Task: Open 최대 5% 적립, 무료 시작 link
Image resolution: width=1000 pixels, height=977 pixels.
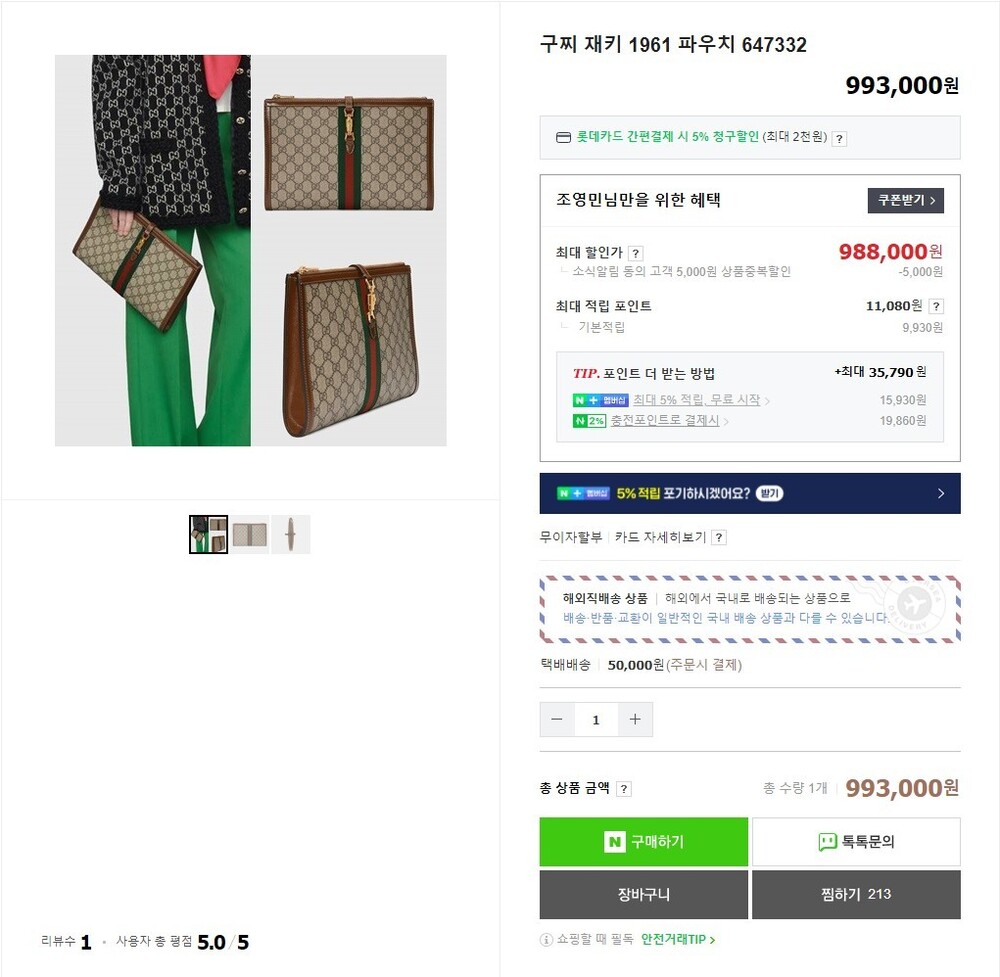Action: (x=696, y=400)
